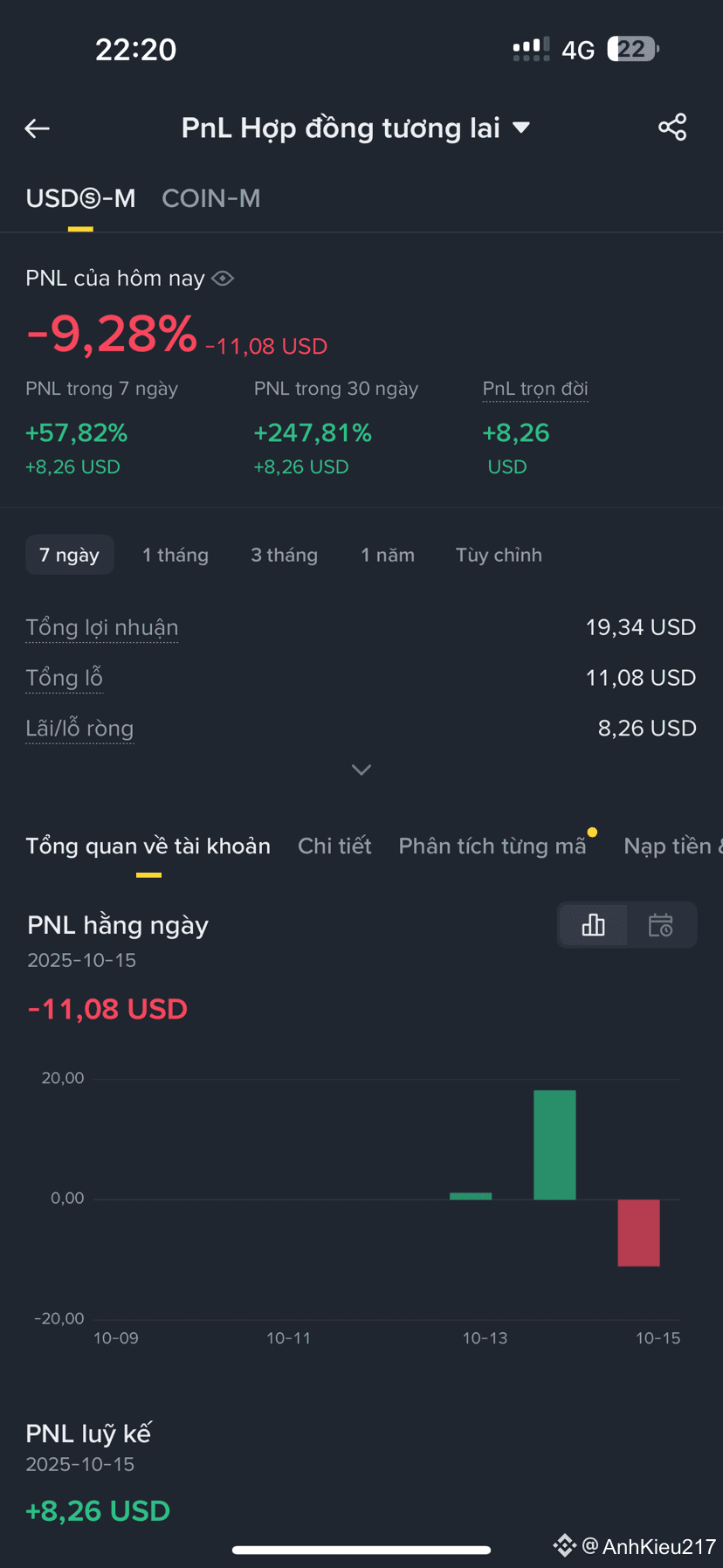The image size is (723, 1568).
Task: Switch to bar chart view icon
Action: coord(593,925)
